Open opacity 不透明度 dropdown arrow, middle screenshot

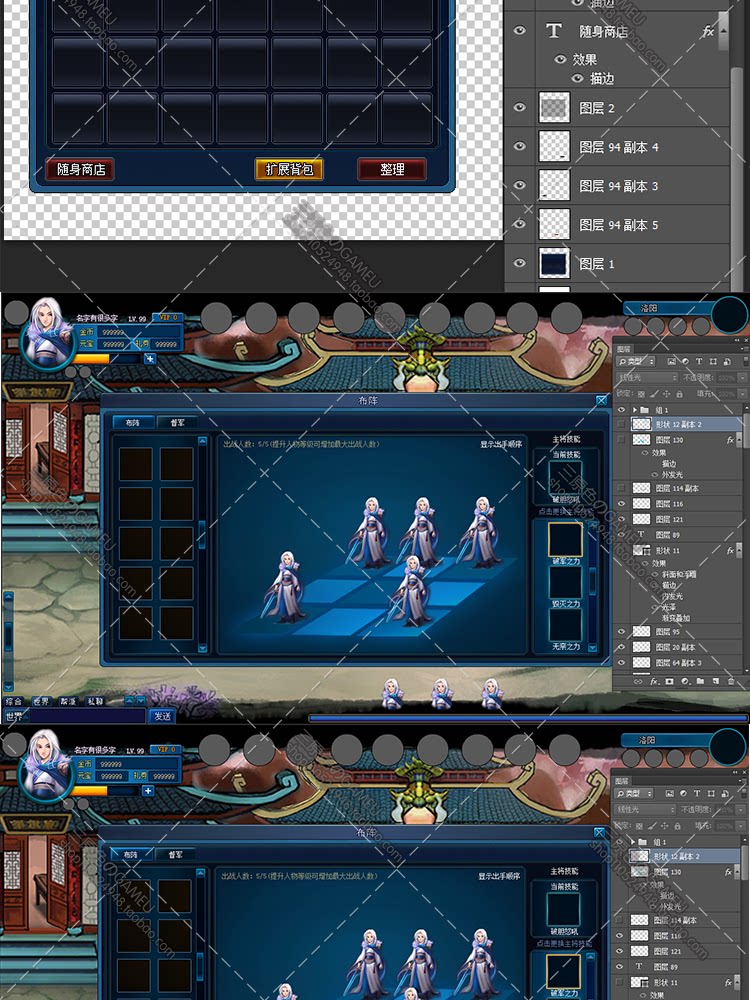pos(742,378)
